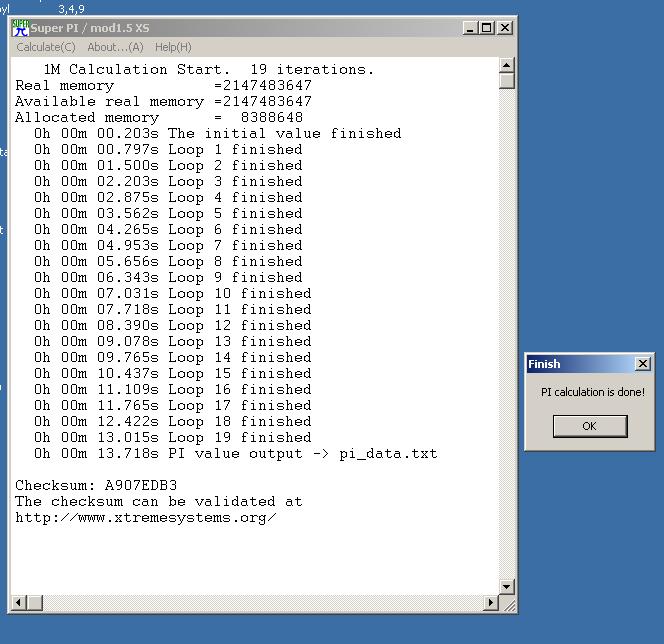Click the 'Loop 14 finished' line
Screen dimensions: 664x644
tap(173, 357)
